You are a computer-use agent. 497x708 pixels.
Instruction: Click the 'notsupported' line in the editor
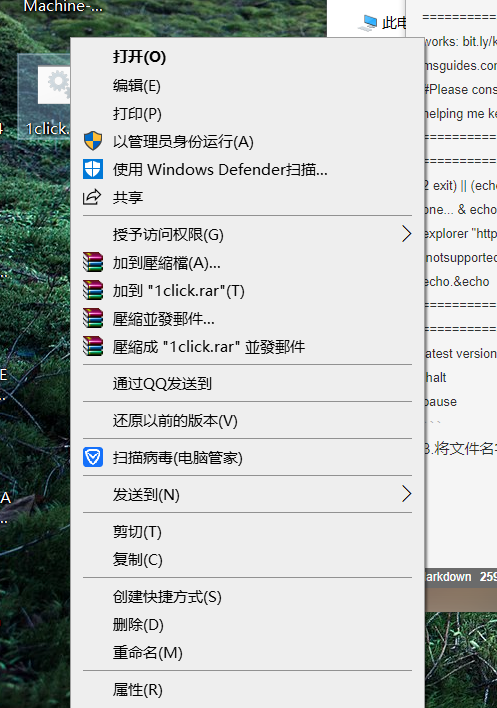pyautogui.click(x=460, y=257)
